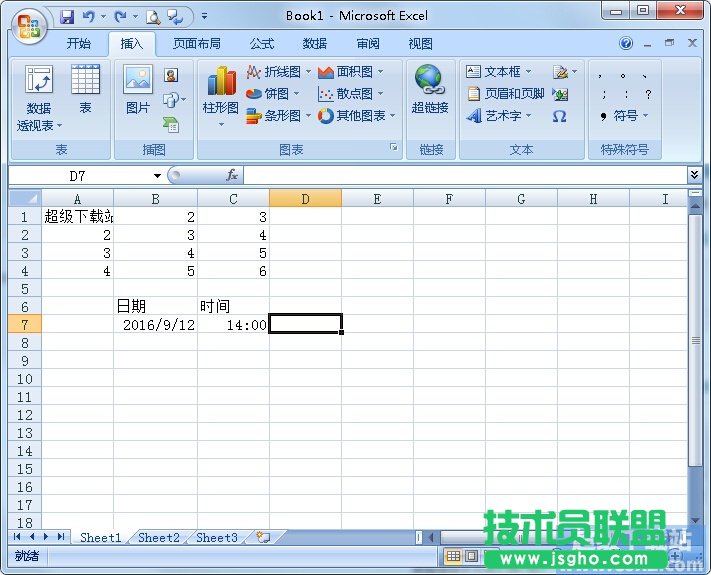The image size is (711, 575).
Task: Expand the 折线图 line chart dropdown
Action: pyautogui.click(x=280, y=72)
